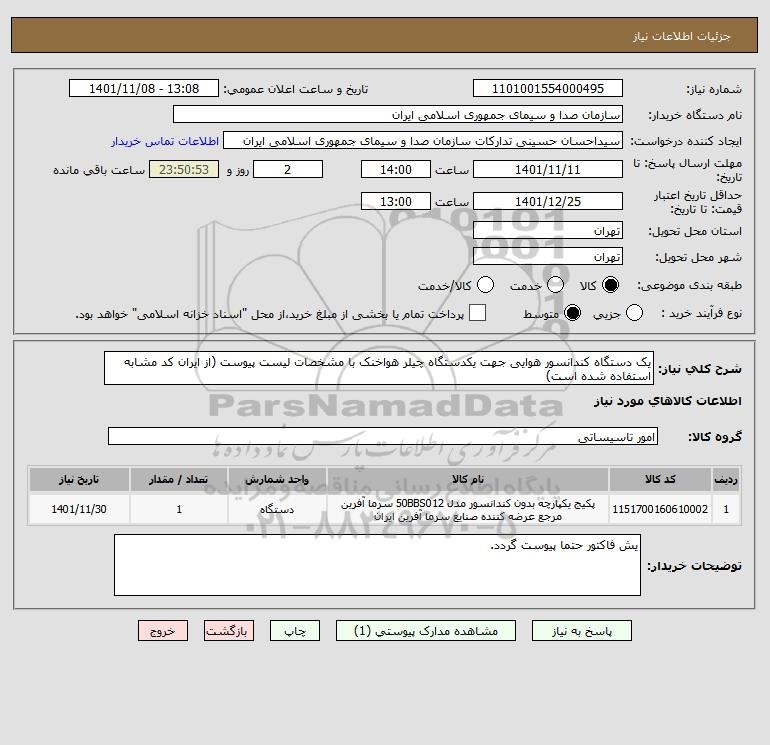Click the تاریخ نیاز column header

79,479
